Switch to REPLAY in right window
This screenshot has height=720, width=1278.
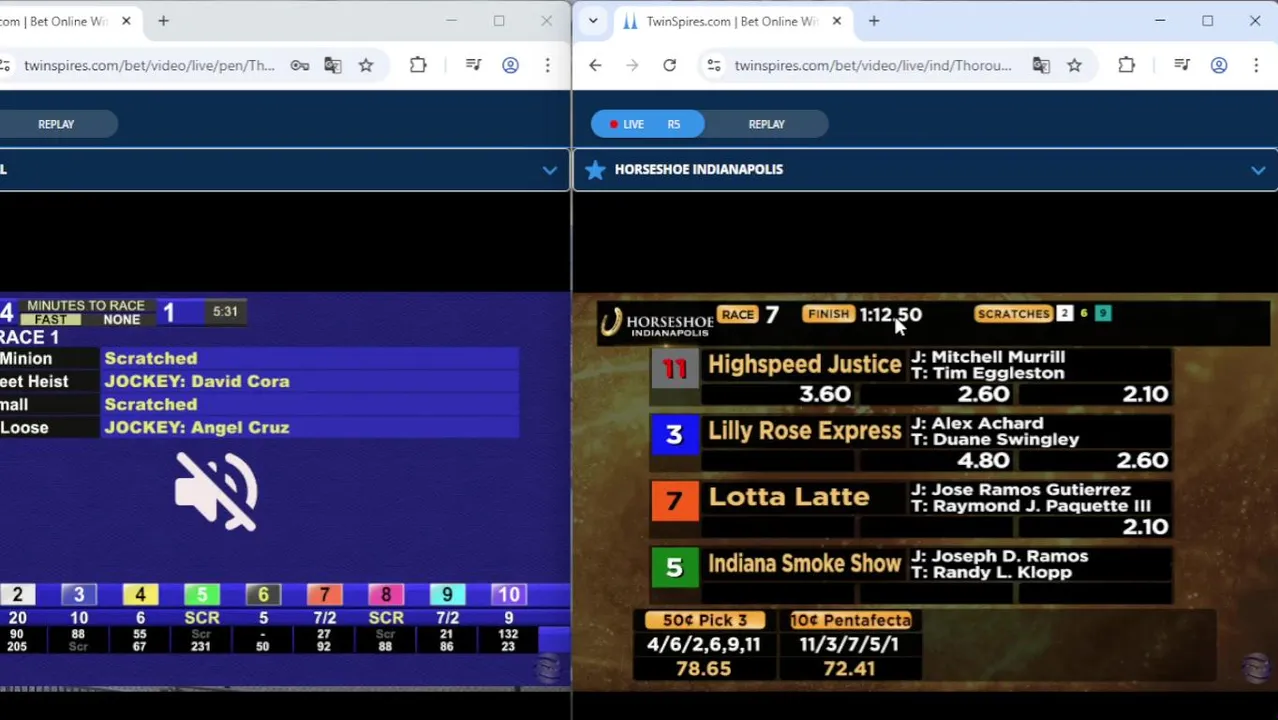(x=767, y=124)
